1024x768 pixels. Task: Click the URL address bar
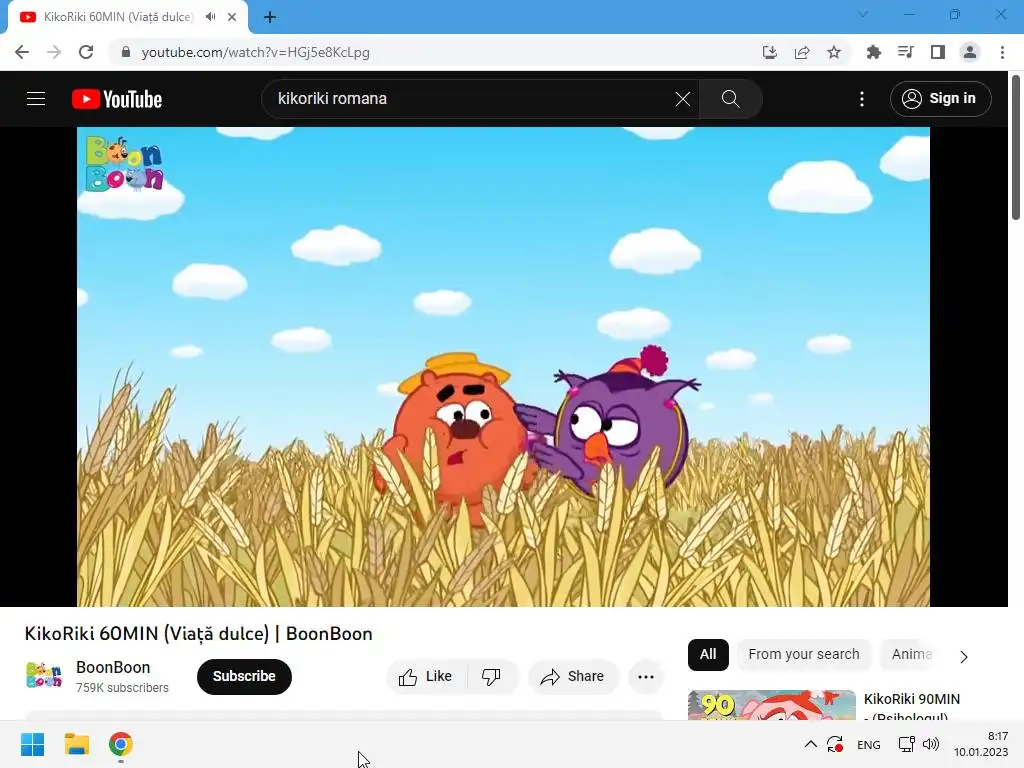(x=431, y=52)
